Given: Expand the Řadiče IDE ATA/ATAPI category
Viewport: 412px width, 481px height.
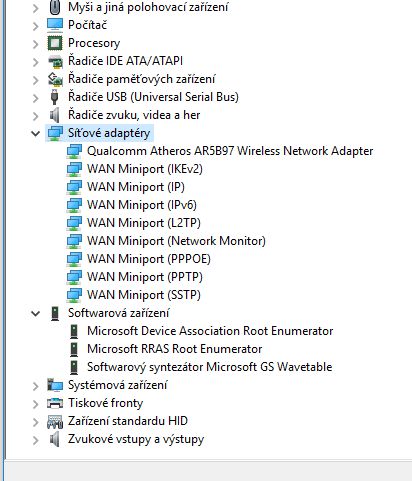Looking at the screenshot, I should coord(35,62).
